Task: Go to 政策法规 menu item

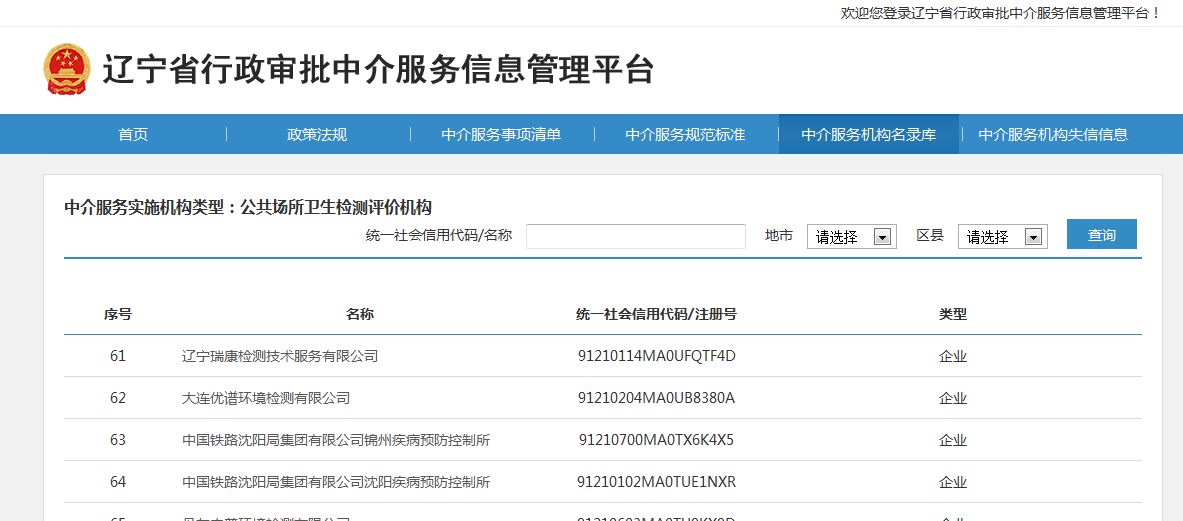Action: (317, 135)
